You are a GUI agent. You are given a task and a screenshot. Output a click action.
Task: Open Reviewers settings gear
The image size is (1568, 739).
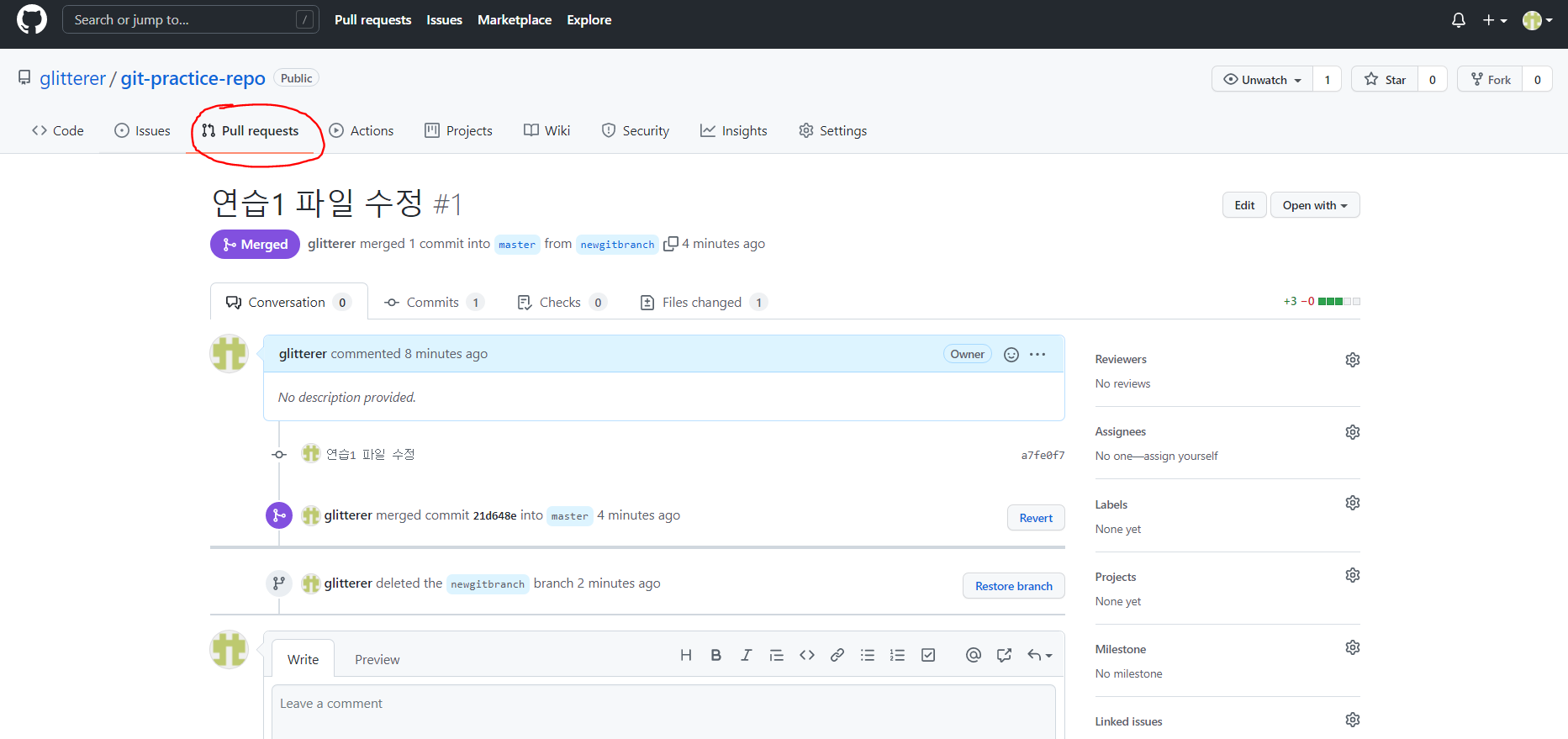[x=1353, y=360]
